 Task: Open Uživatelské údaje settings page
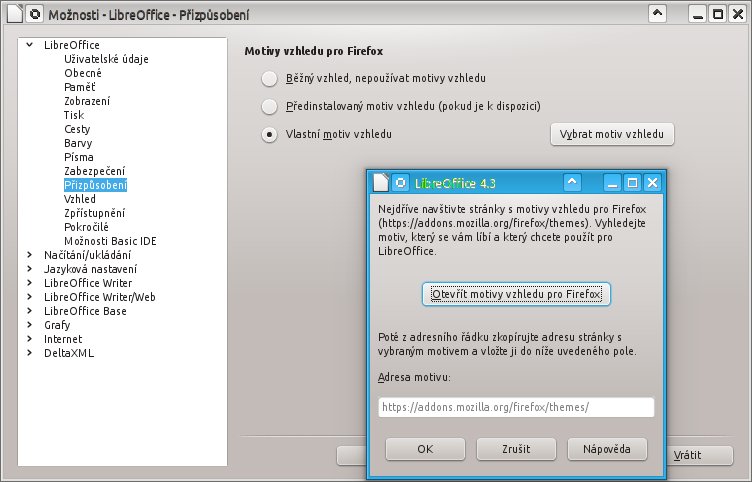point(106,59)
